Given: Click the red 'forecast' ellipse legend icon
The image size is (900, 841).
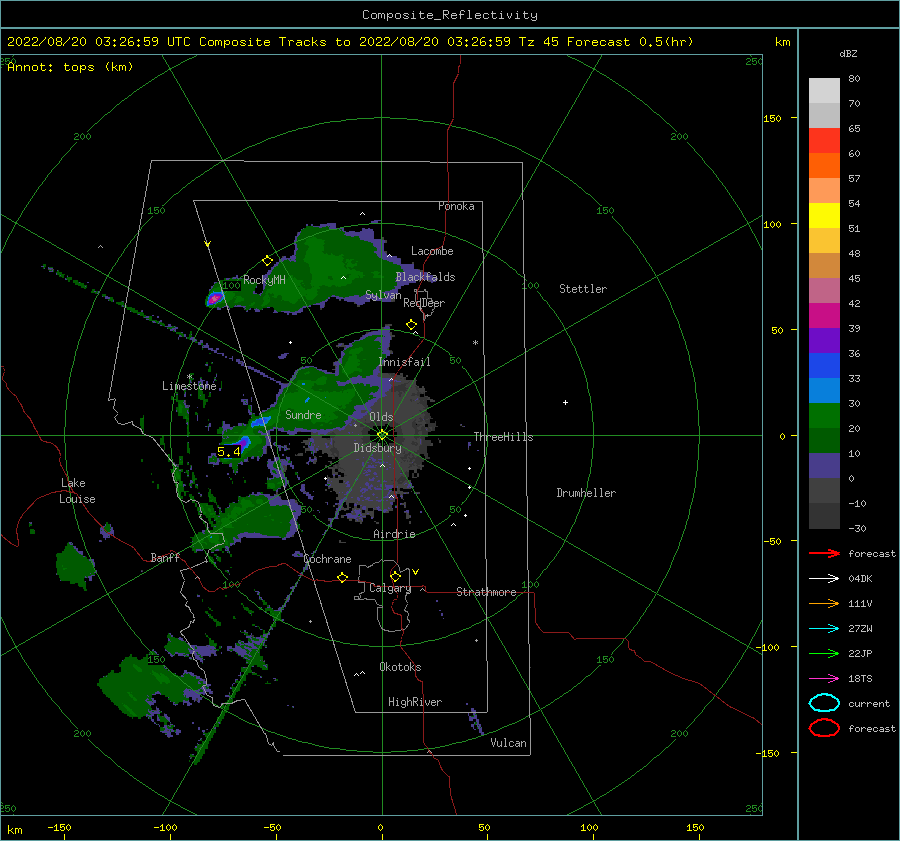Looking at the screenshot, I should pyautogui.click(x=824, y=728).
